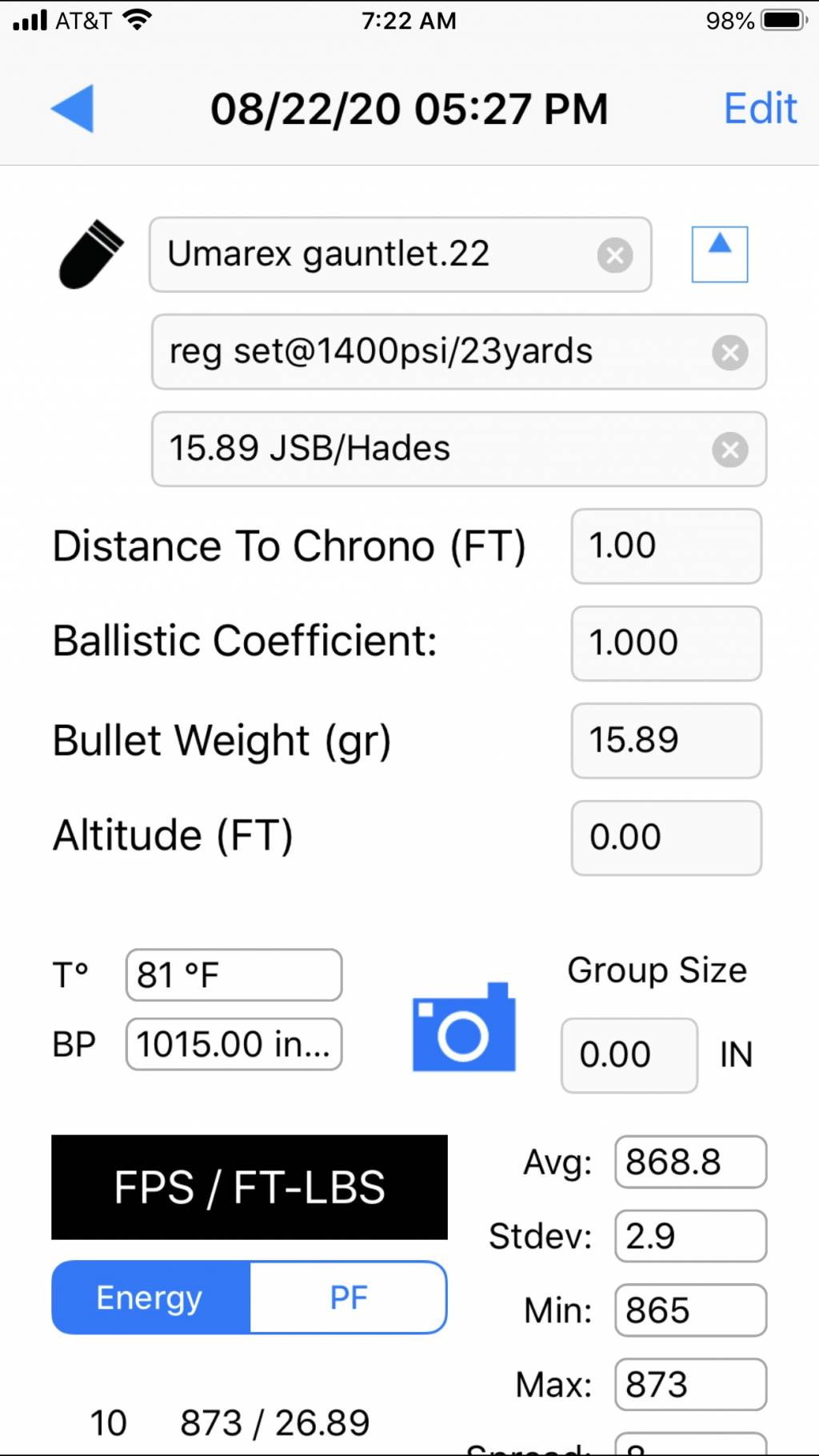Switch to the PF segment
The width and height of the screenshot is (819, 1456).
349,1298
